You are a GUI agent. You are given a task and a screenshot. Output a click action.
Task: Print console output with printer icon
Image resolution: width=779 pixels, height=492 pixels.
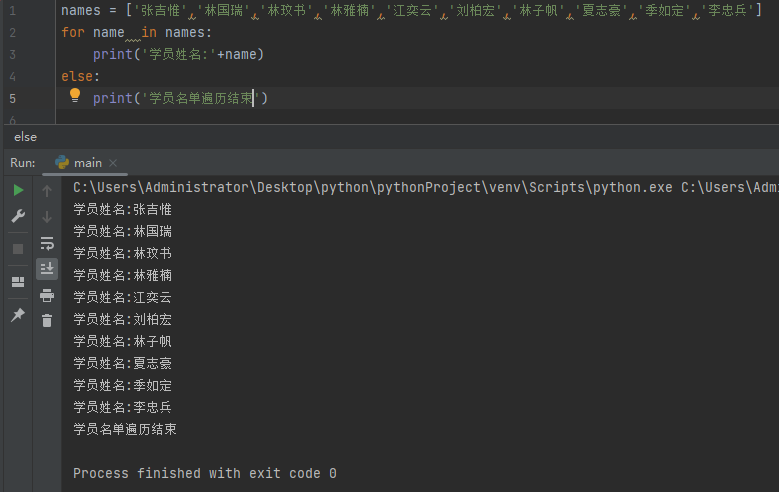(x=47, y=295)
